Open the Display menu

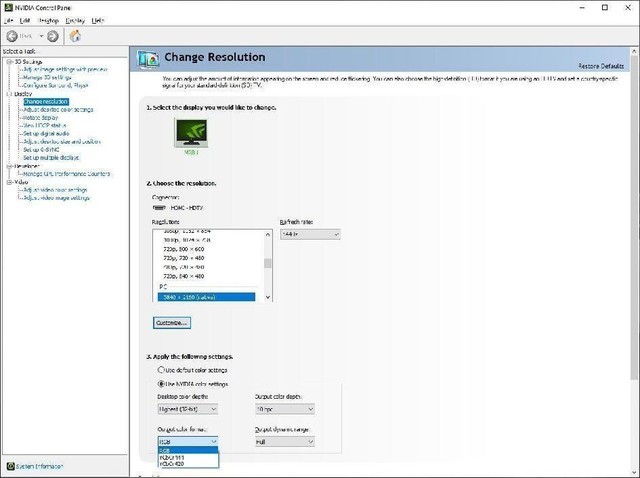pyautogui.click(x=75, y=20)
